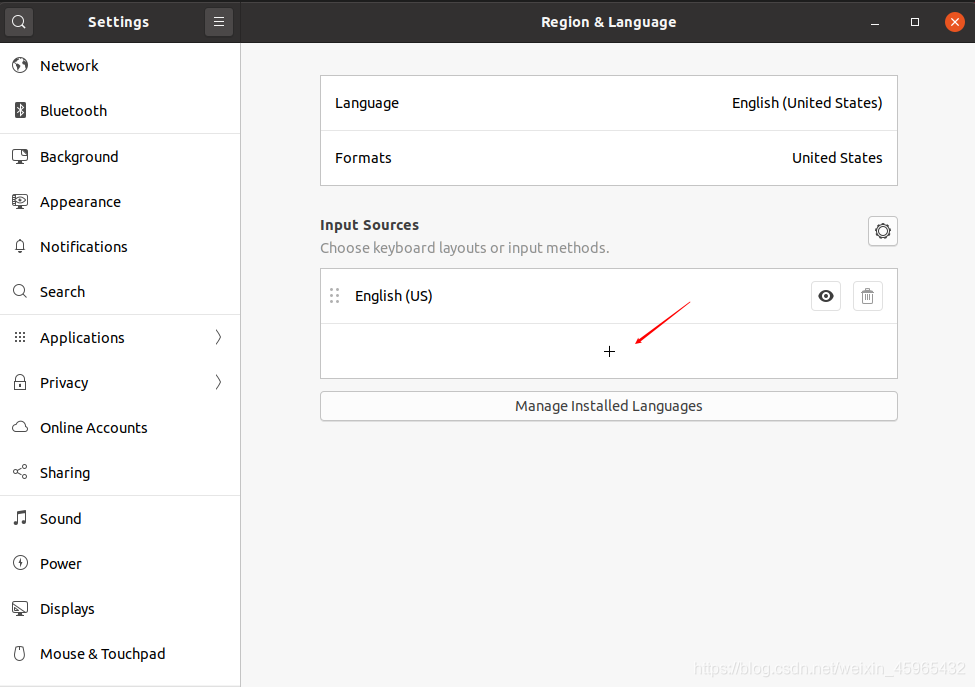
Task: Expand the Applications submenu chevron
Action: (x=218, y=337)
